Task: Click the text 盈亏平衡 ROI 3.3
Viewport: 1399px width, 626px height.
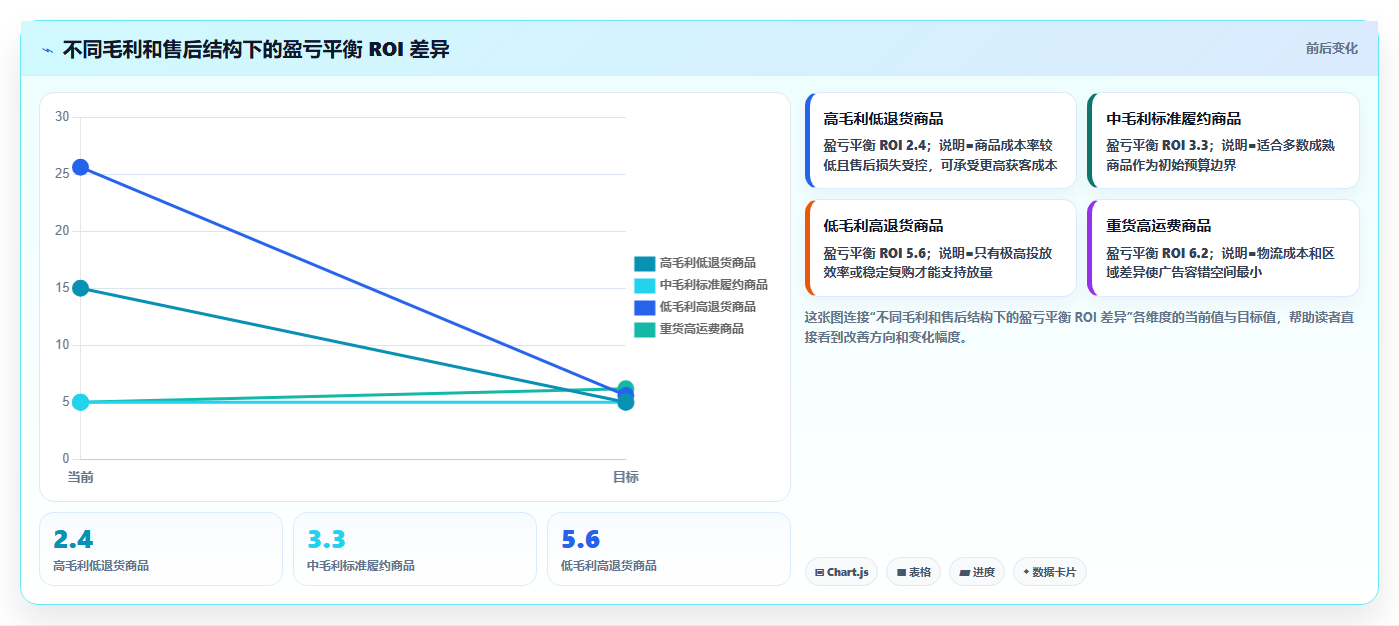Action: click(x=1160, y=146)
